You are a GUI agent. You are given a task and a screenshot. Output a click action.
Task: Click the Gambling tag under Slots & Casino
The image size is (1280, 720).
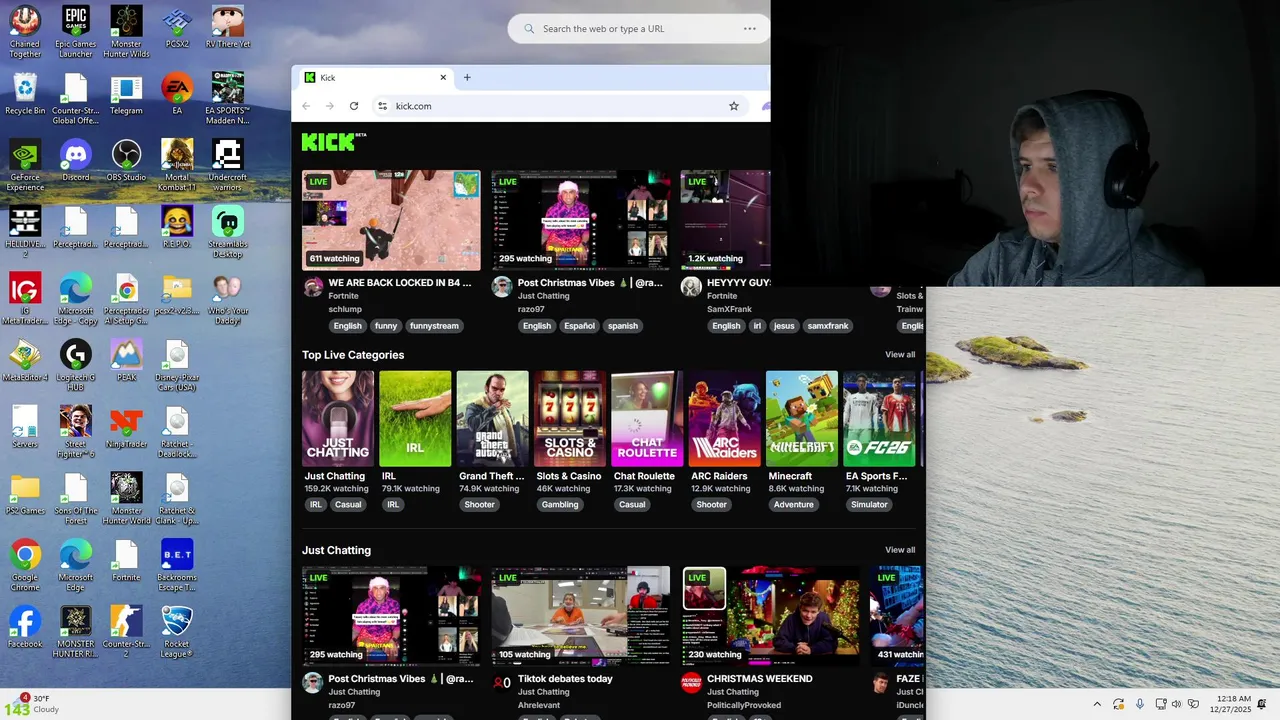[560, 505]
